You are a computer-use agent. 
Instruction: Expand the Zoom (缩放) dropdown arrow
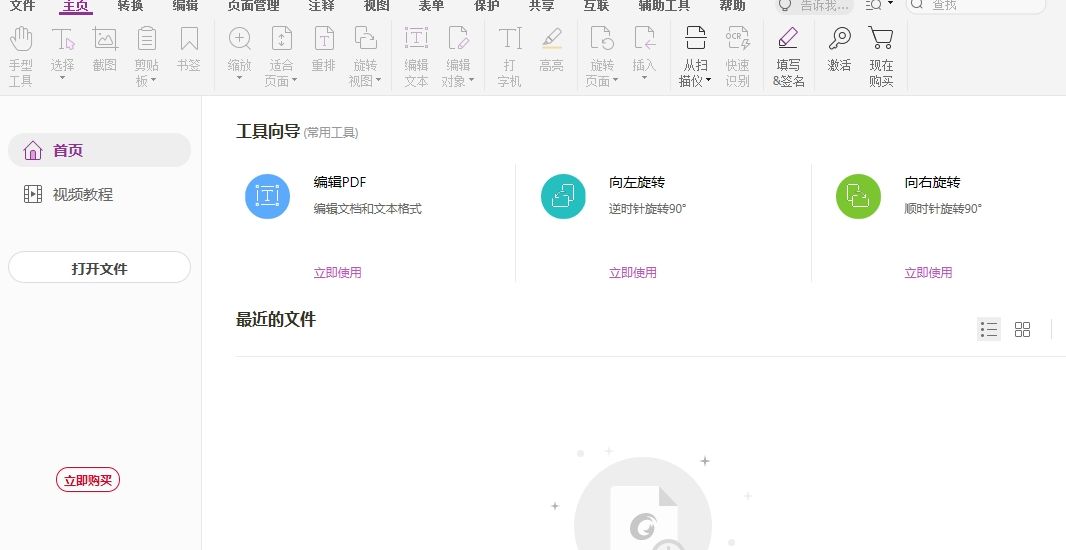[x=239, y=78]
